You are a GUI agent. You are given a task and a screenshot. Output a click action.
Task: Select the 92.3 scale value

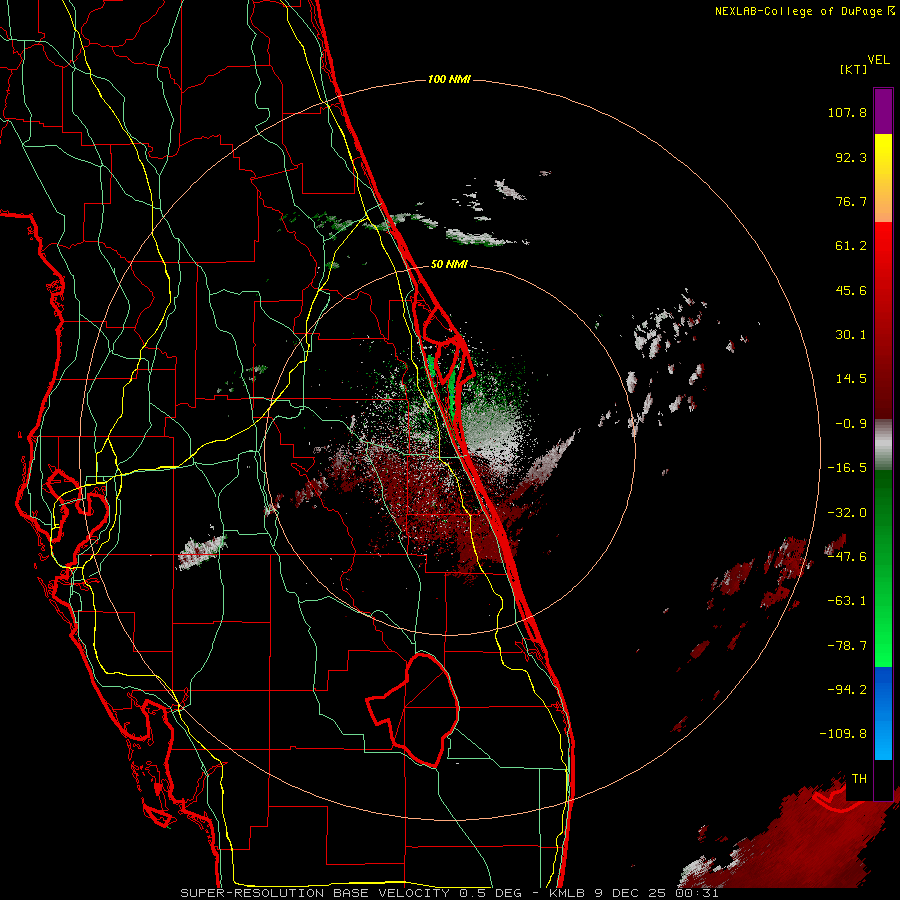point(851,157)
